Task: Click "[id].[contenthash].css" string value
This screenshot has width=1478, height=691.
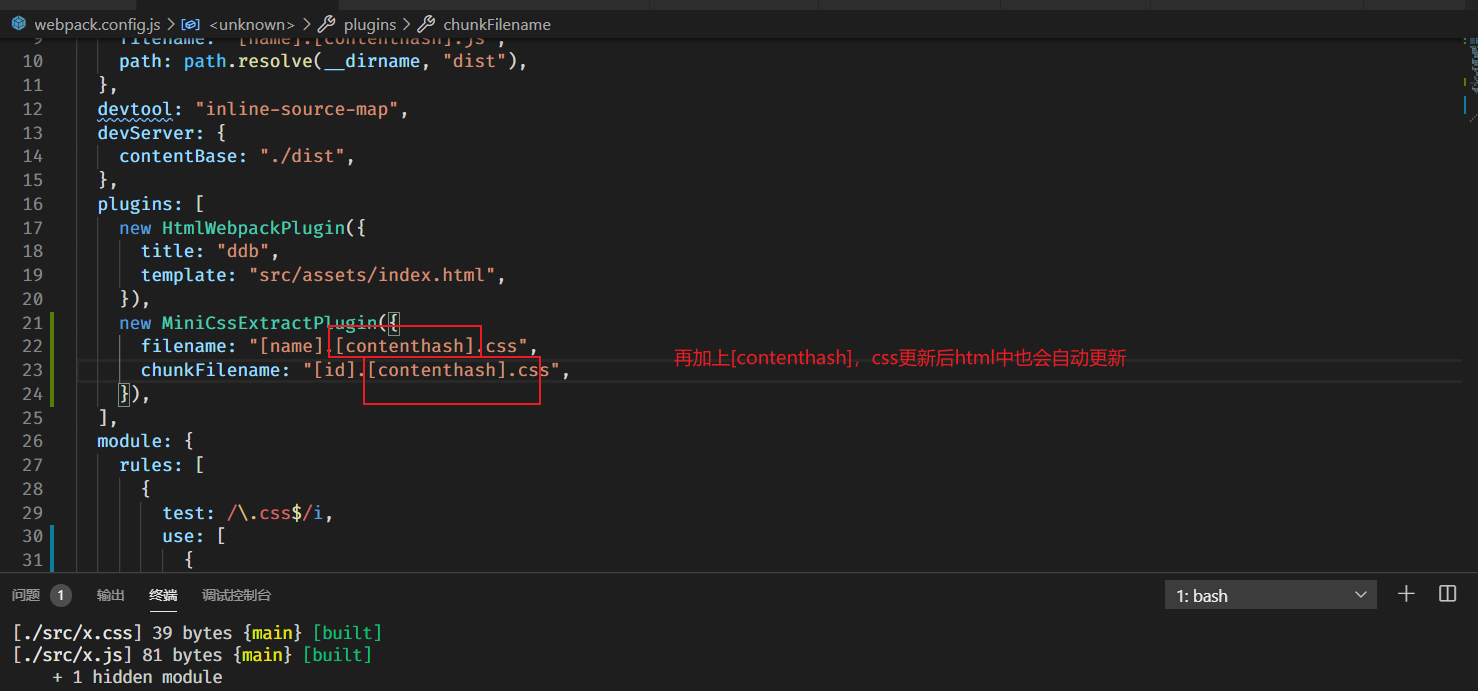Action: tap(432, 370)
